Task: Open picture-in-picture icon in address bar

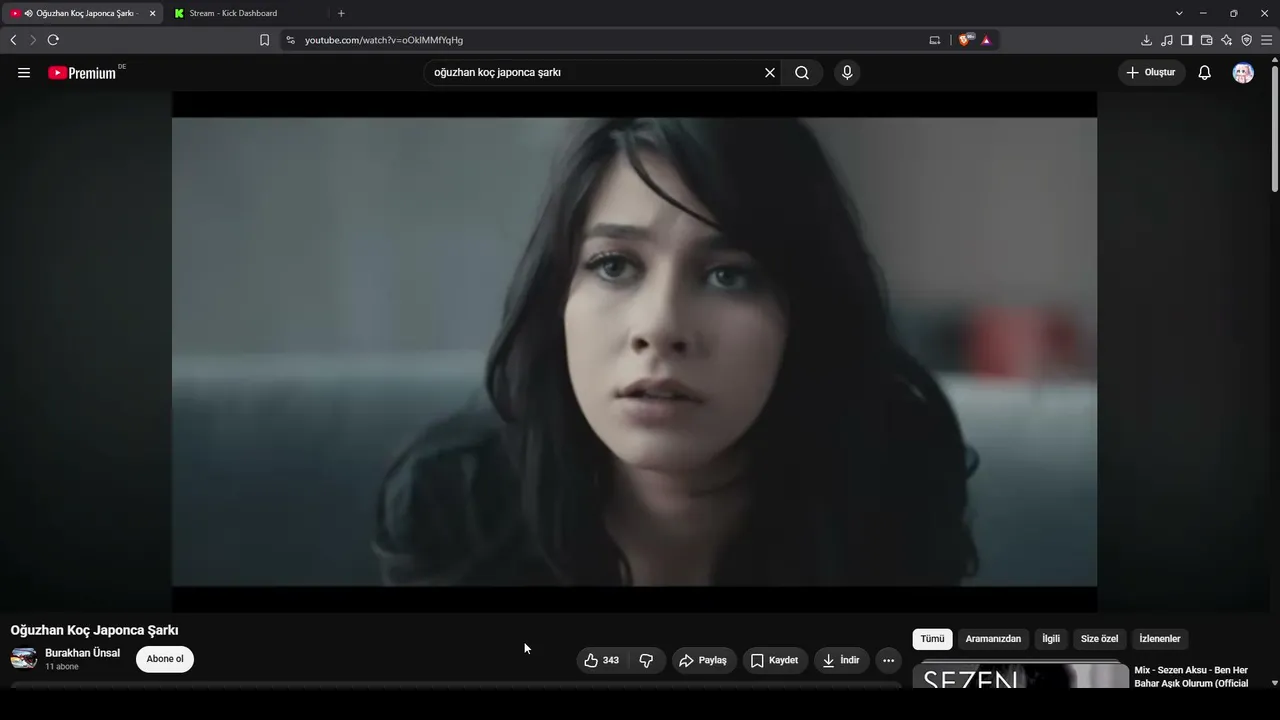Action: [x=935, y=40]
